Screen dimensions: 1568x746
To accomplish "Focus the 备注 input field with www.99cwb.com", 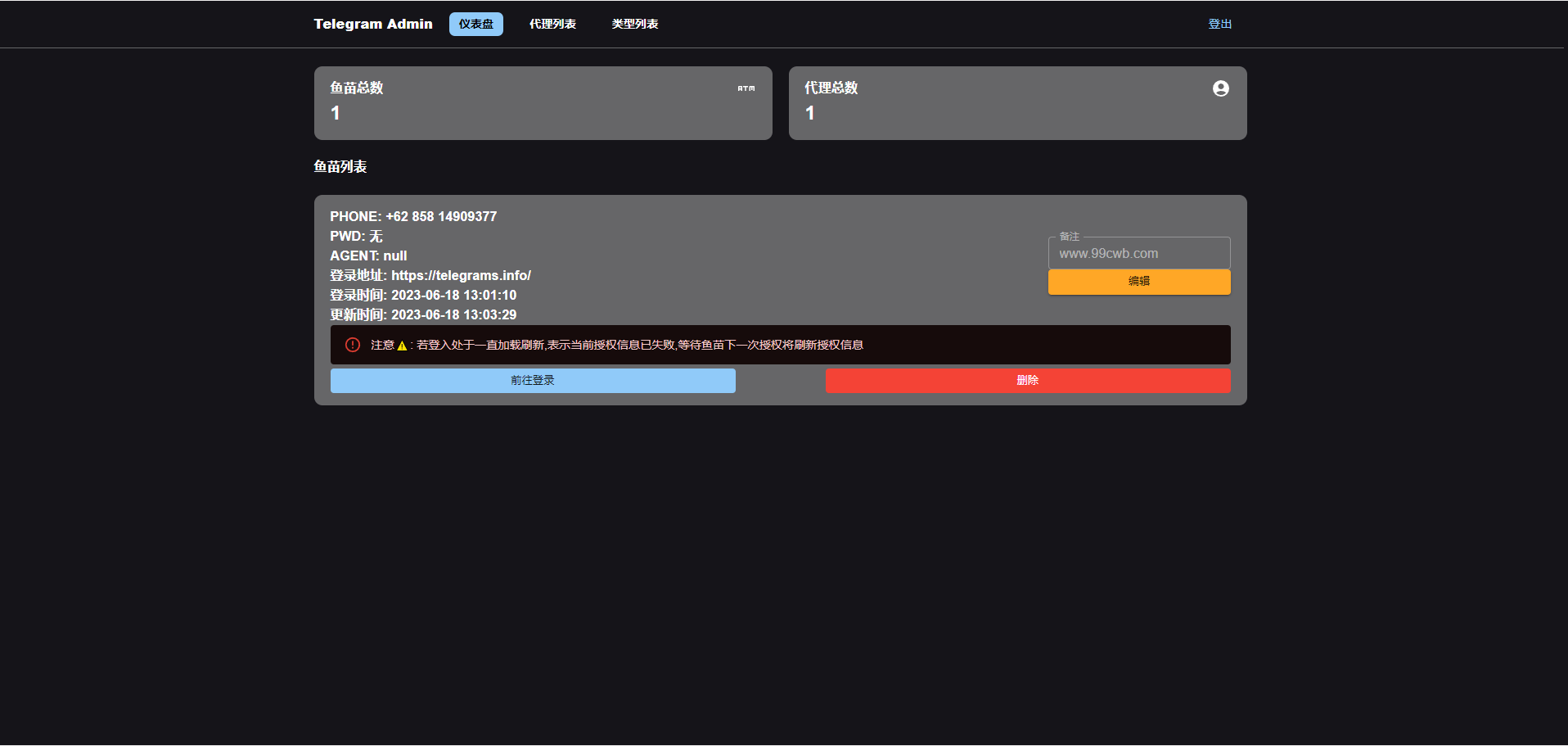I will (x=1139, y=253).
